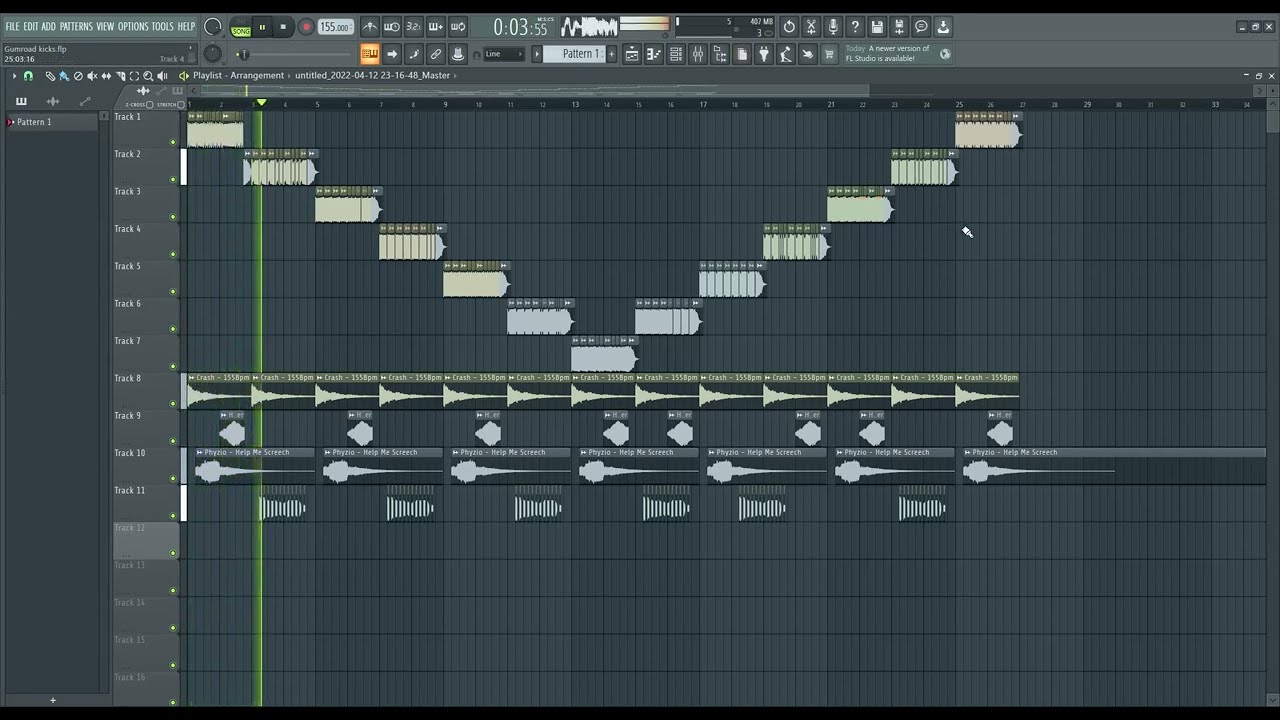
Task: Click the question mark help icon
Action: click(x=855, y=27)
